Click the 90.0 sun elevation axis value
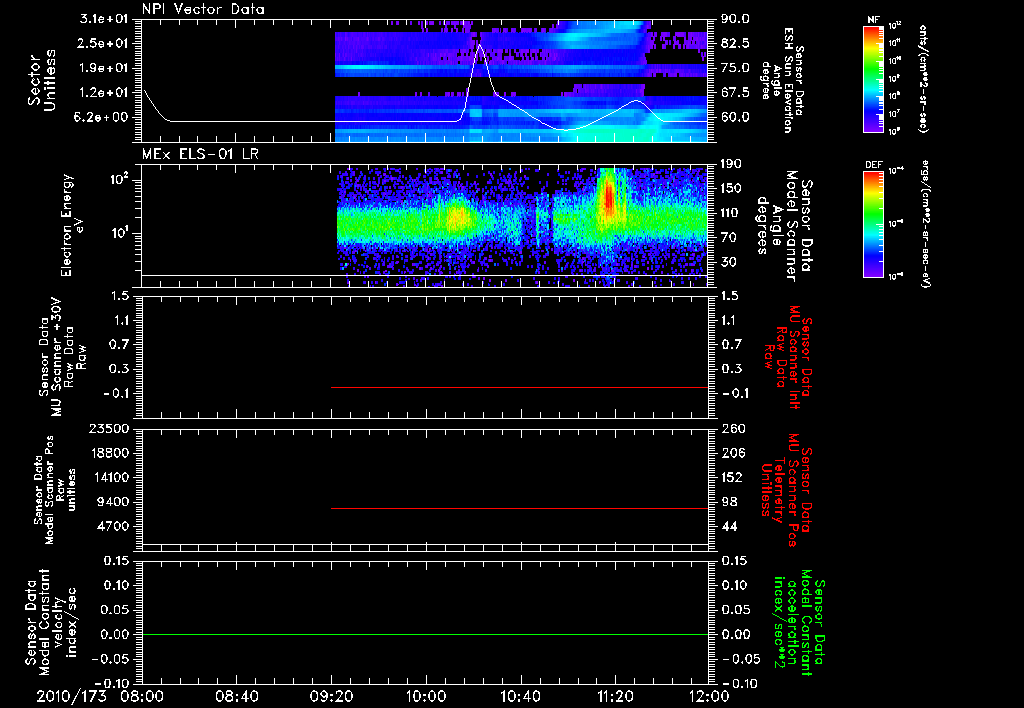Viewport: 1024px width, 708px height. pos(735,19)
